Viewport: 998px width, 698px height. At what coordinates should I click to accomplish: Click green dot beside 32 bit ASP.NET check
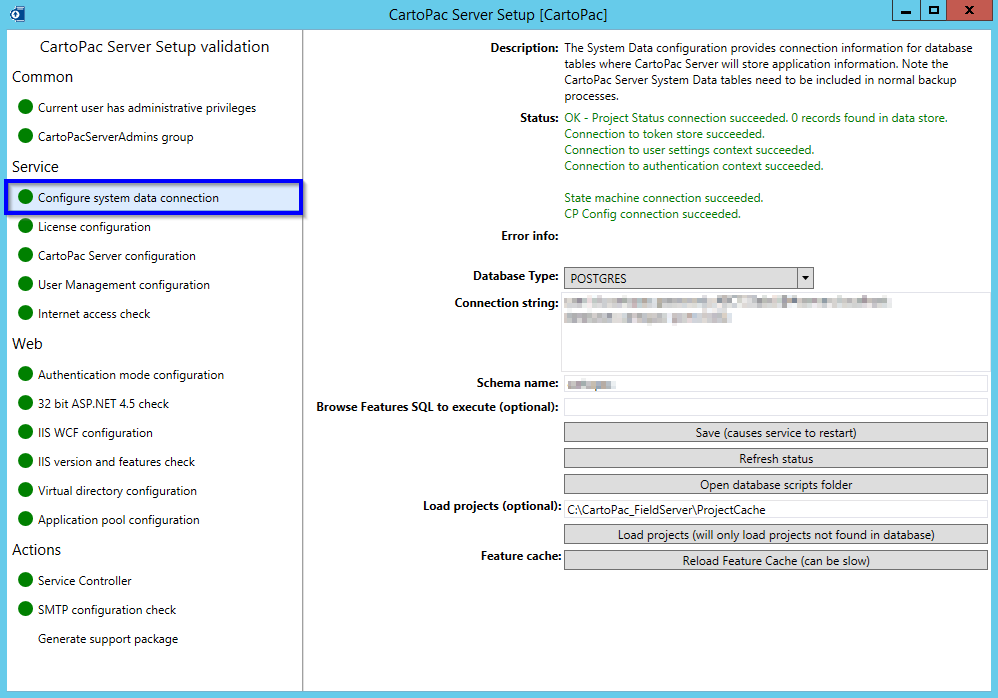coord(25,403)
